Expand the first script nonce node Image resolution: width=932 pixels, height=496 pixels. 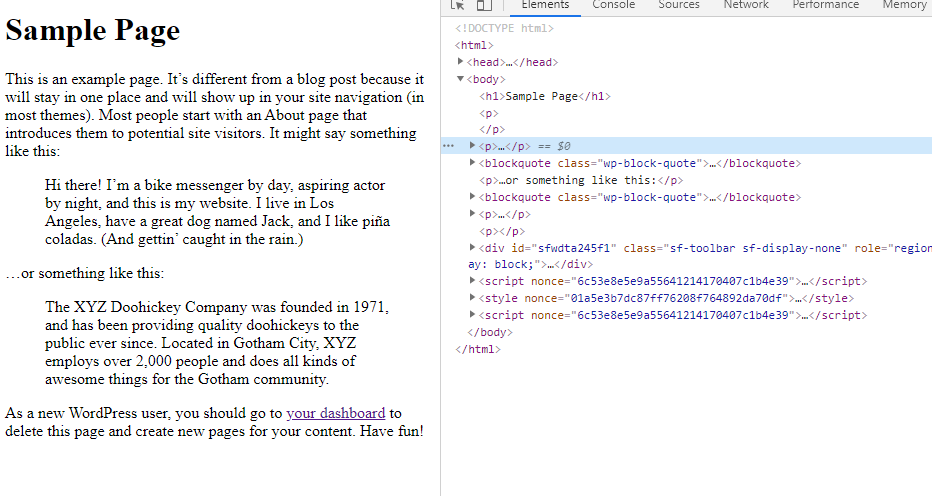(473, 281)
